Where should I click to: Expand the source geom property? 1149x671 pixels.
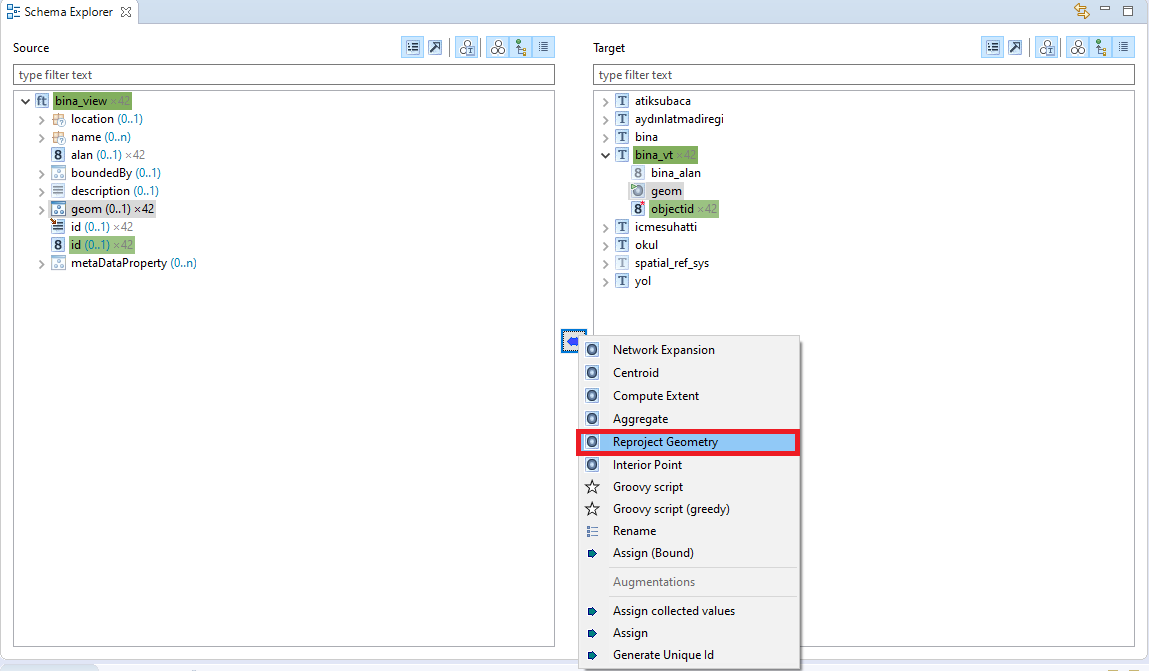(42, 210)
